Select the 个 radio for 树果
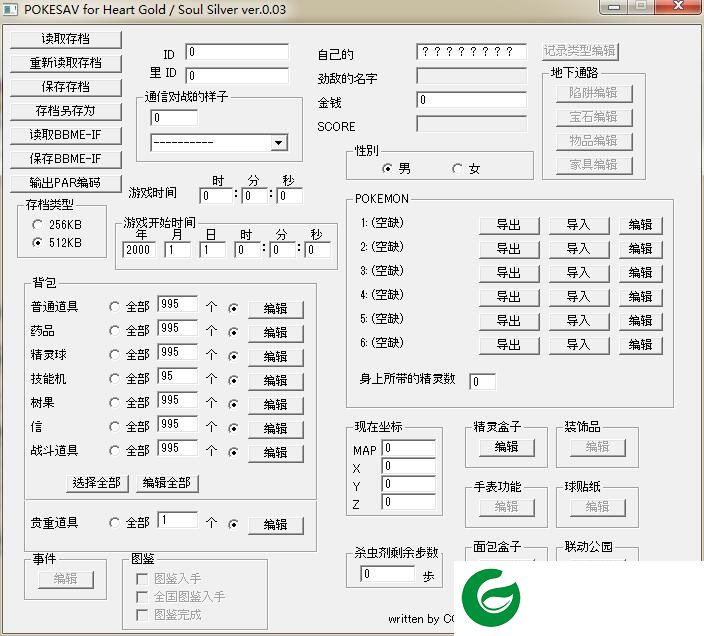 (233, 404)
